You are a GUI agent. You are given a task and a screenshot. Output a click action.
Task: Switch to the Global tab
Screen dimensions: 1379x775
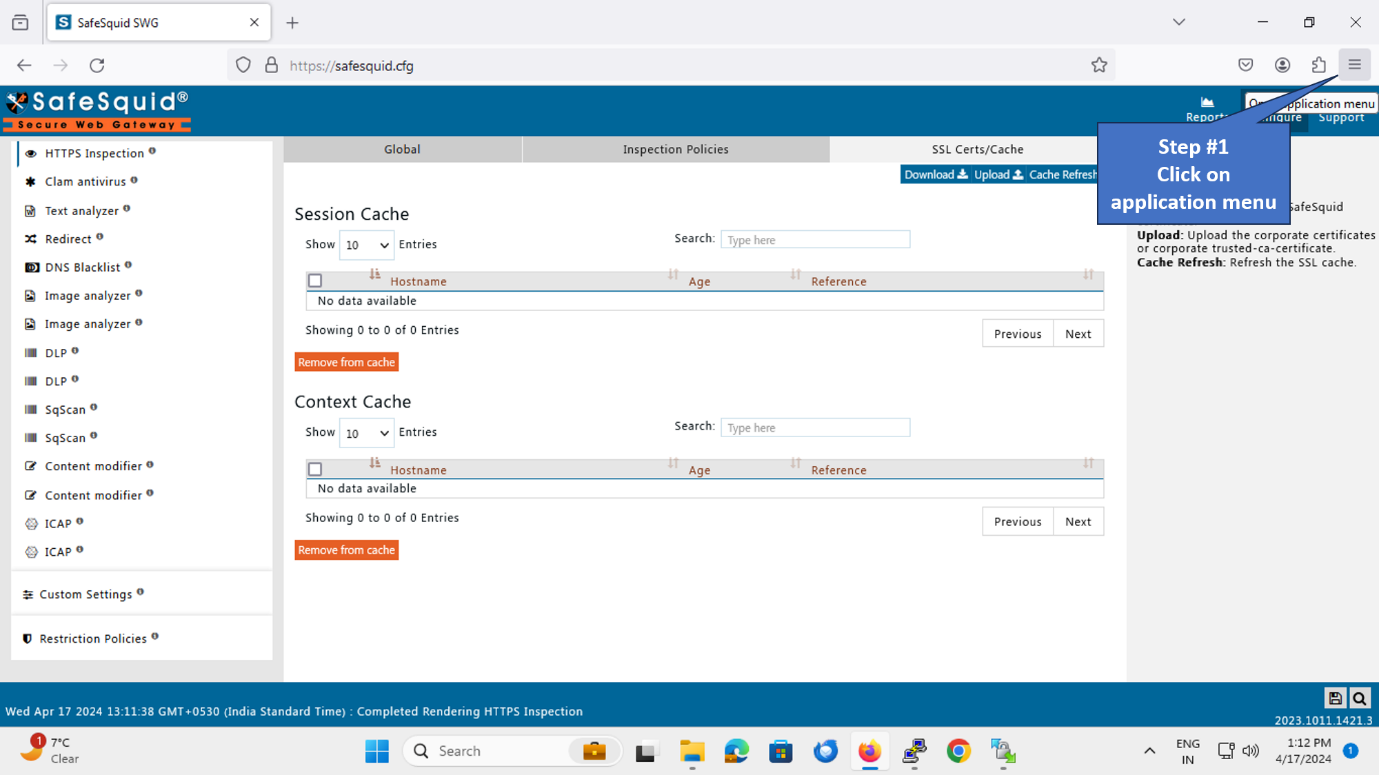(x=402, y=149)
